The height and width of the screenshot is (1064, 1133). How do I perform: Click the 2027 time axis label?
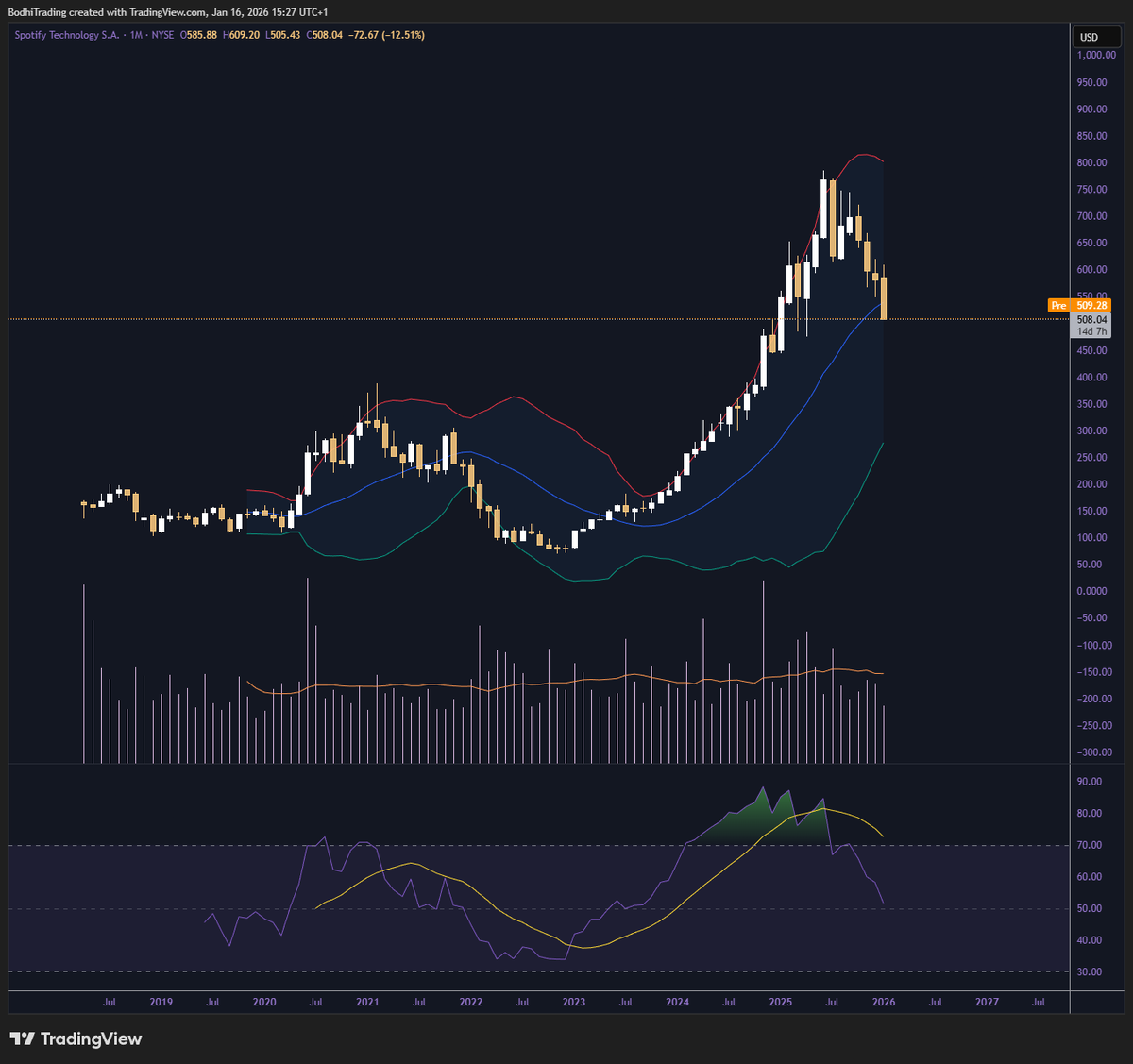tap(987, 1002)
